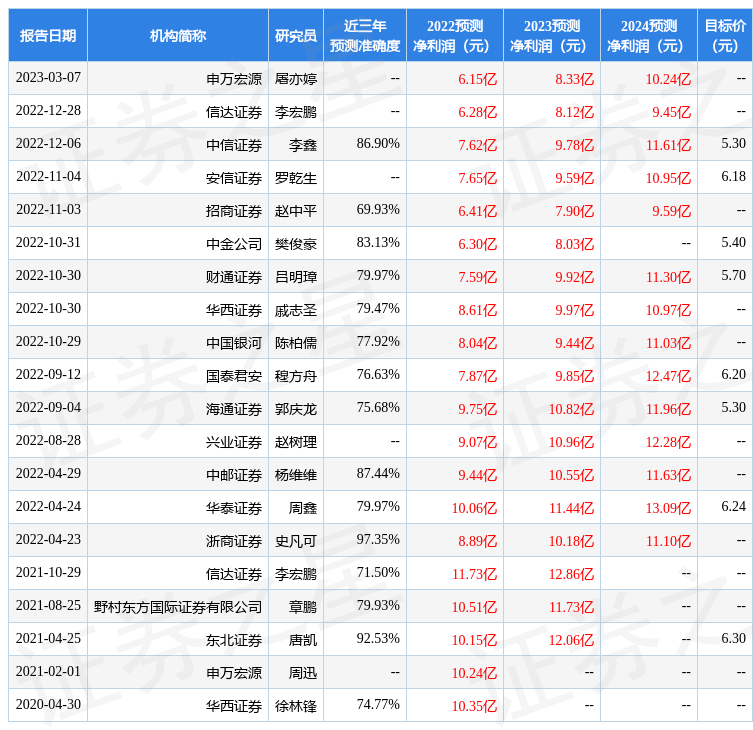The height and width of the screenshot is (730, 753).
Task: Click 2022 forecast value 6.28亿
Action: coord(477,112)
